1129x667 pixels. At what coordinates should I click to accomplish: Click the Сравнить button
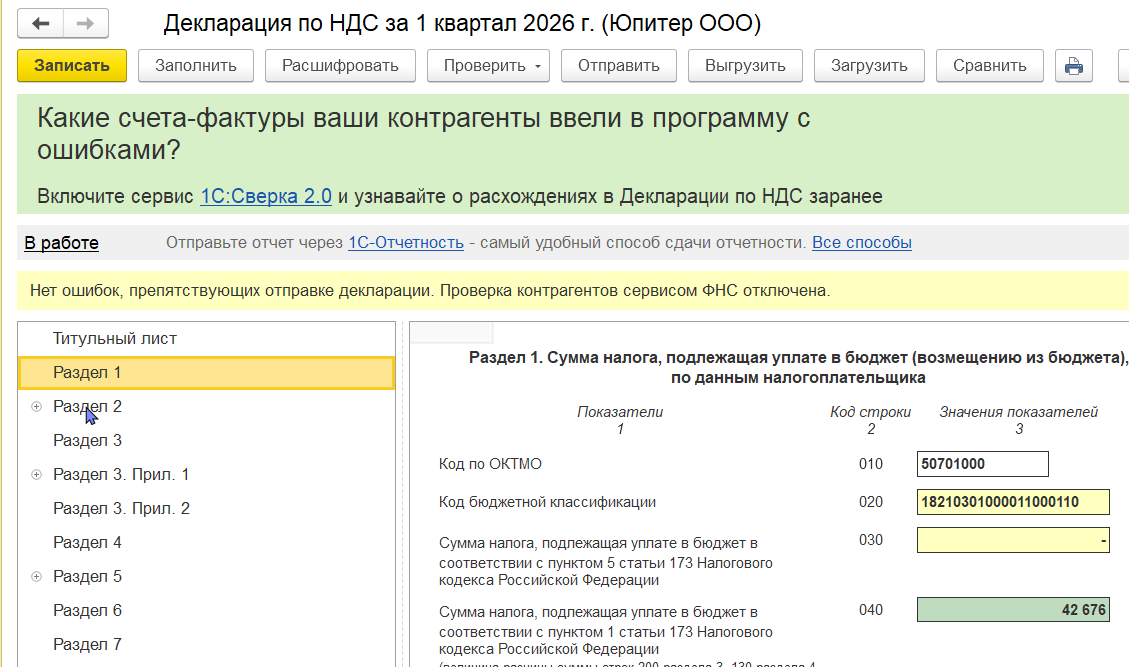point(989,66)
